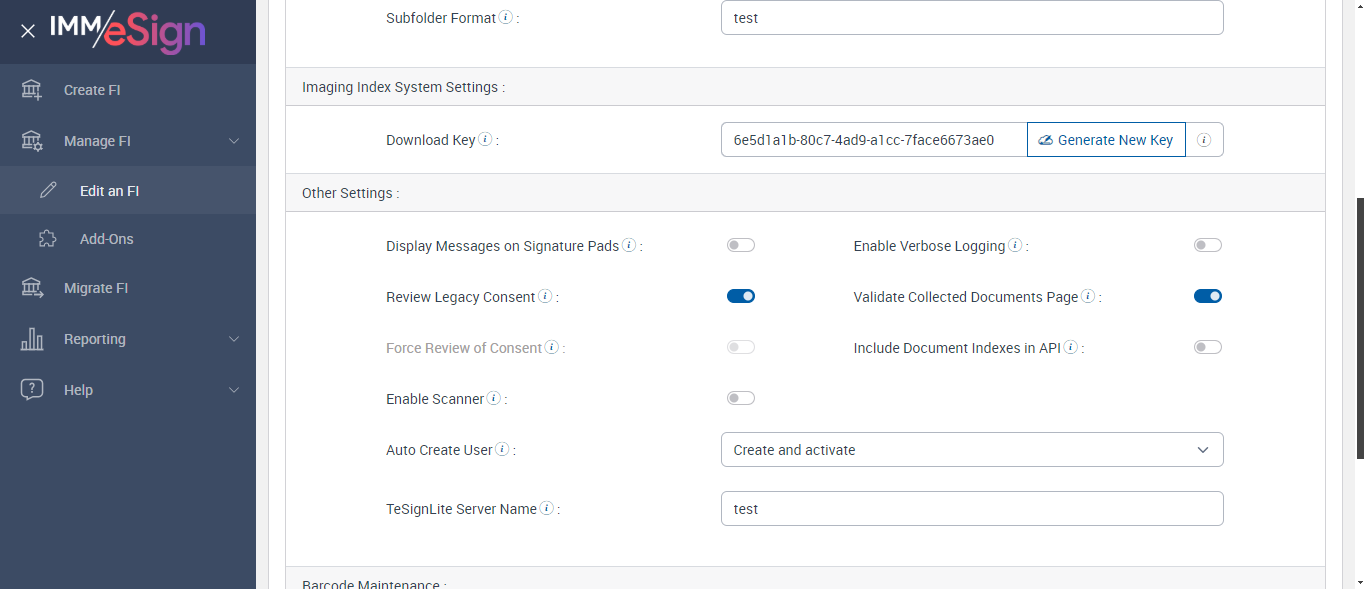The image size is (1366, 589).
Task: Click the info icon beside Generate New Key
Action: click(x=1204, y=140)
